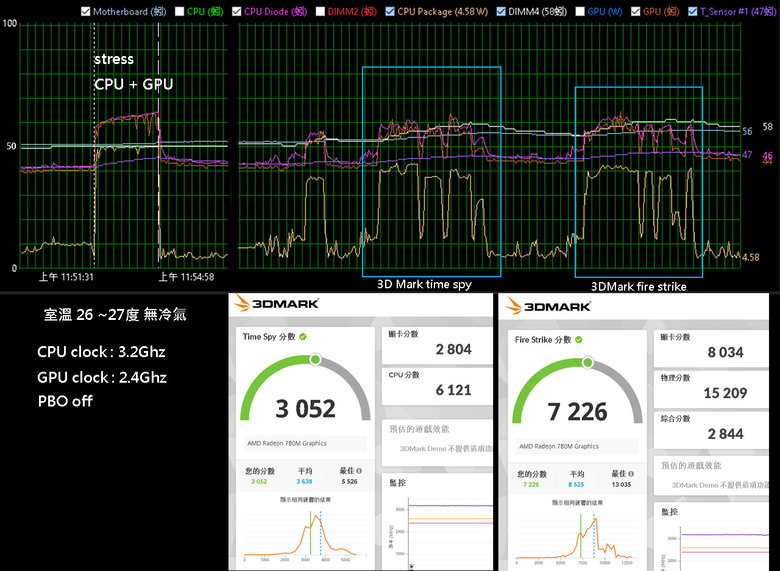Enable the red DIMM2 checkbox
Screen dimensions: 780x571
320,11
